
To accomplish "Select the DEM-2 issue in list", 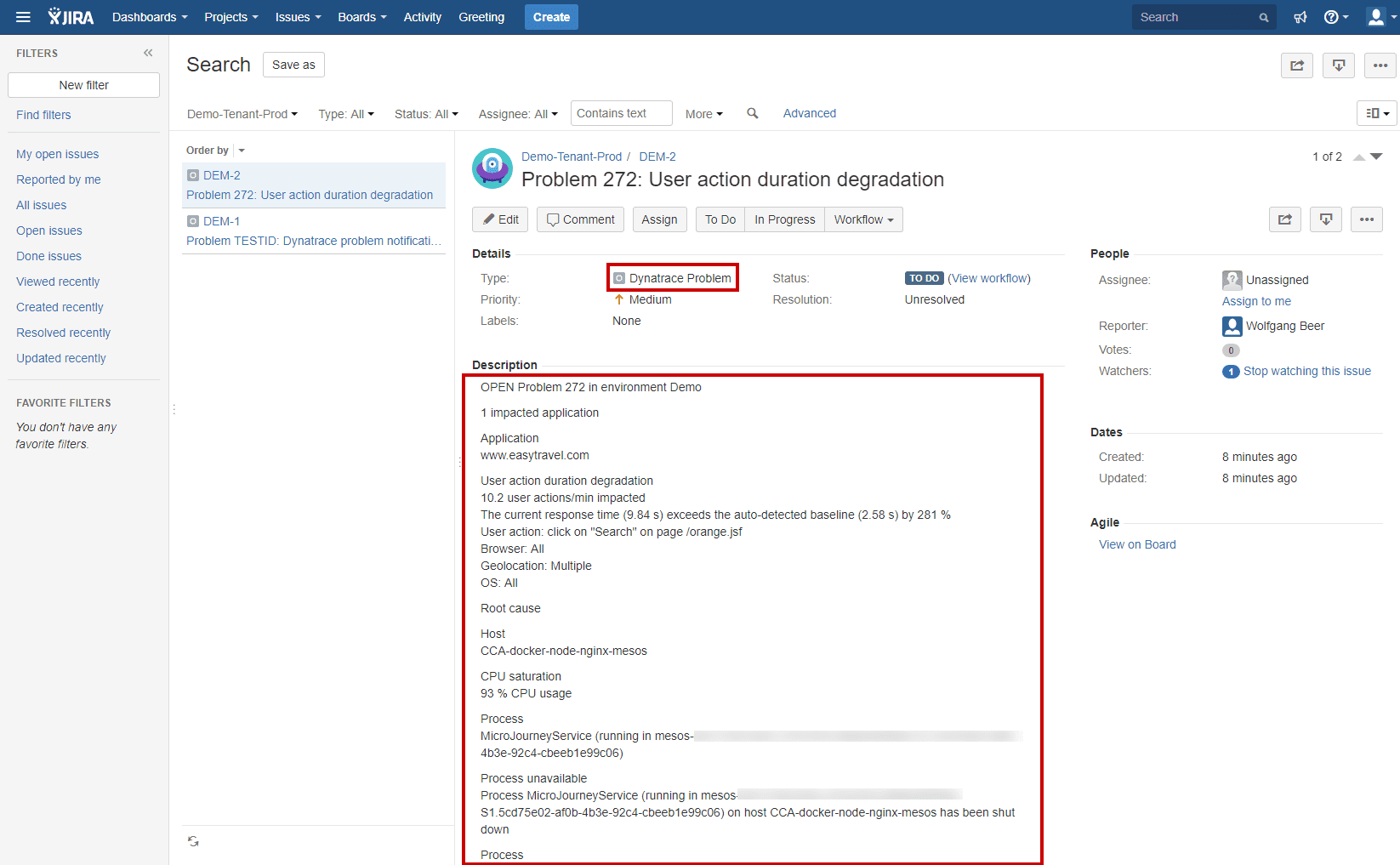I will [x=314, y=185].
